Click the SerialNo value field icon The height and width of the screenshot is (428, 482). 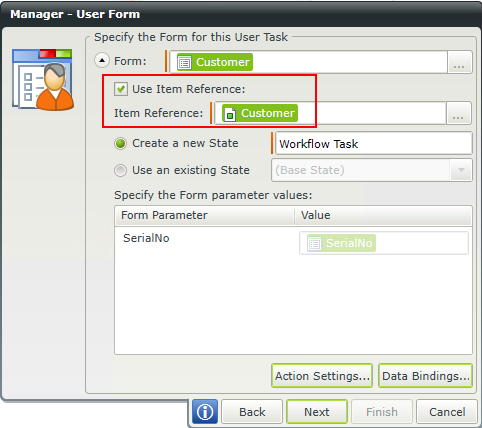click(314, 243)
